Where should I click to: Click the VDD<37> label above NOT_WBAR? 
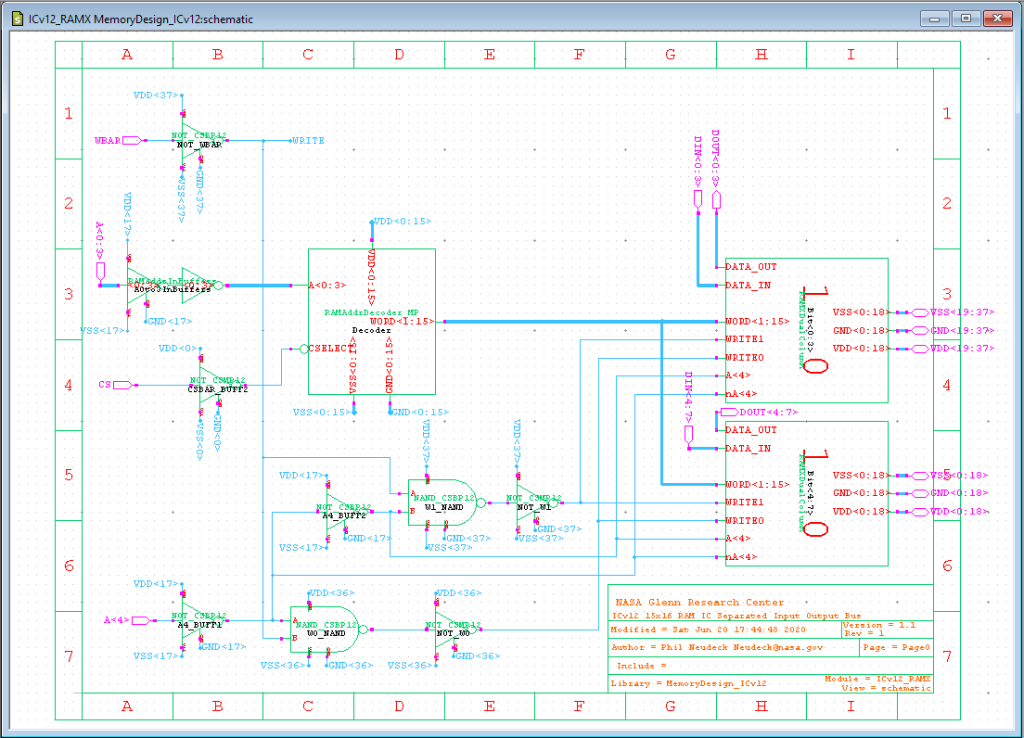coord(155,95)
